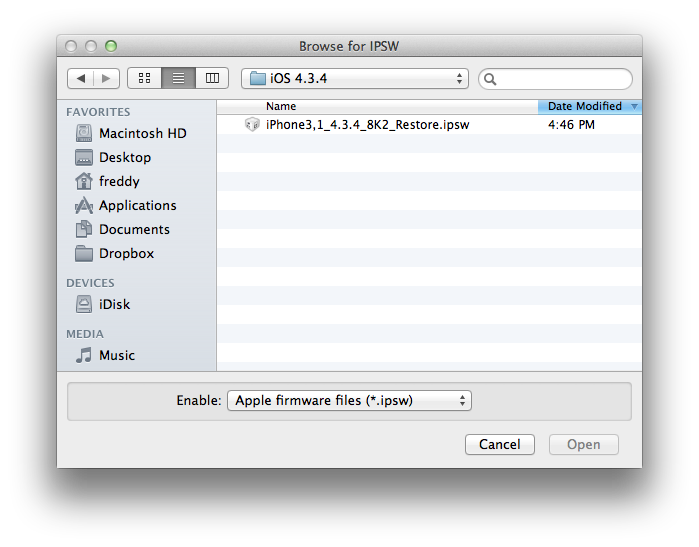Click the Cancel button

coord(500,444)
